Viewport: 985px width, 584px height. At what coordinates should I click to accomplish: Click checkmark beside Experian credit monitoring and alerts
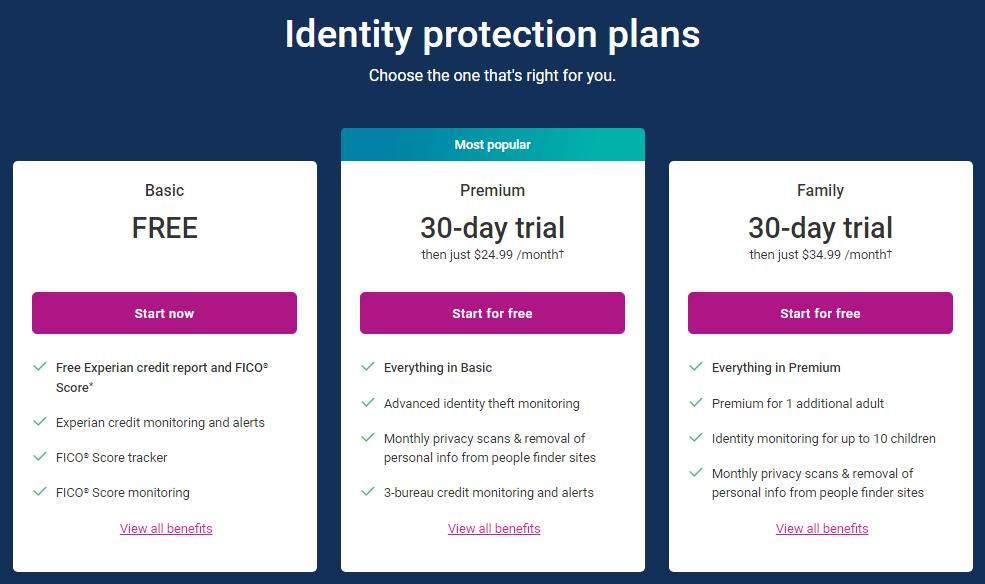(40, 421)
